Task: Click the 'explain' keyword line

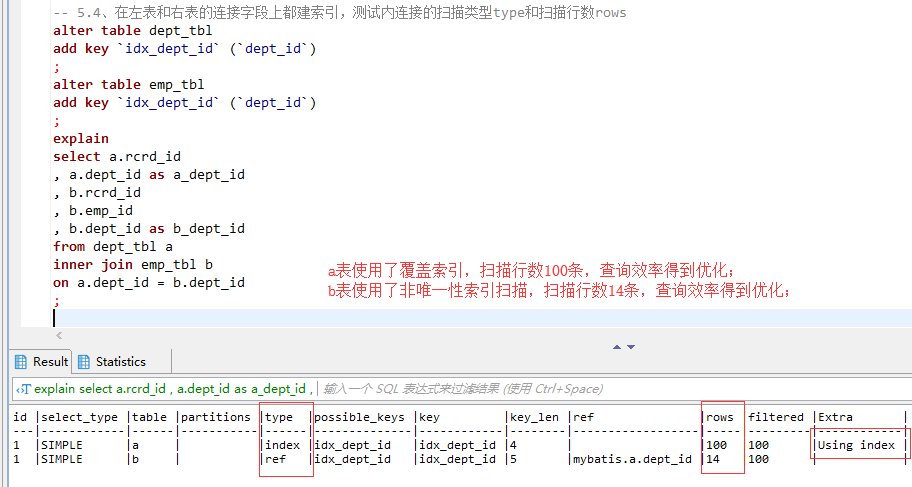Action: point(81,138)
